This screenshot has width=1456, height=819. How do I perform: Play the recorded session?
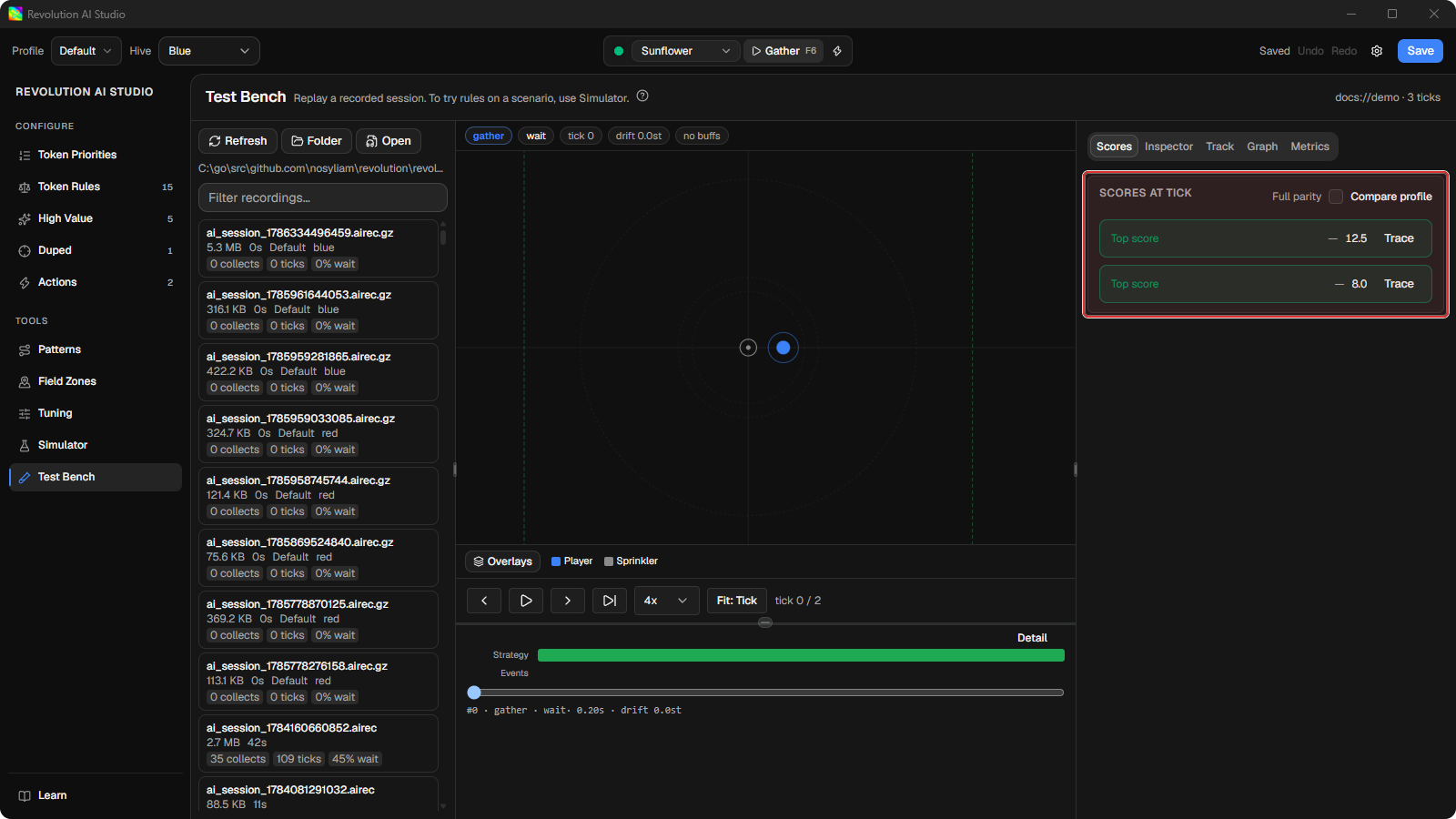tap(526, 601)
